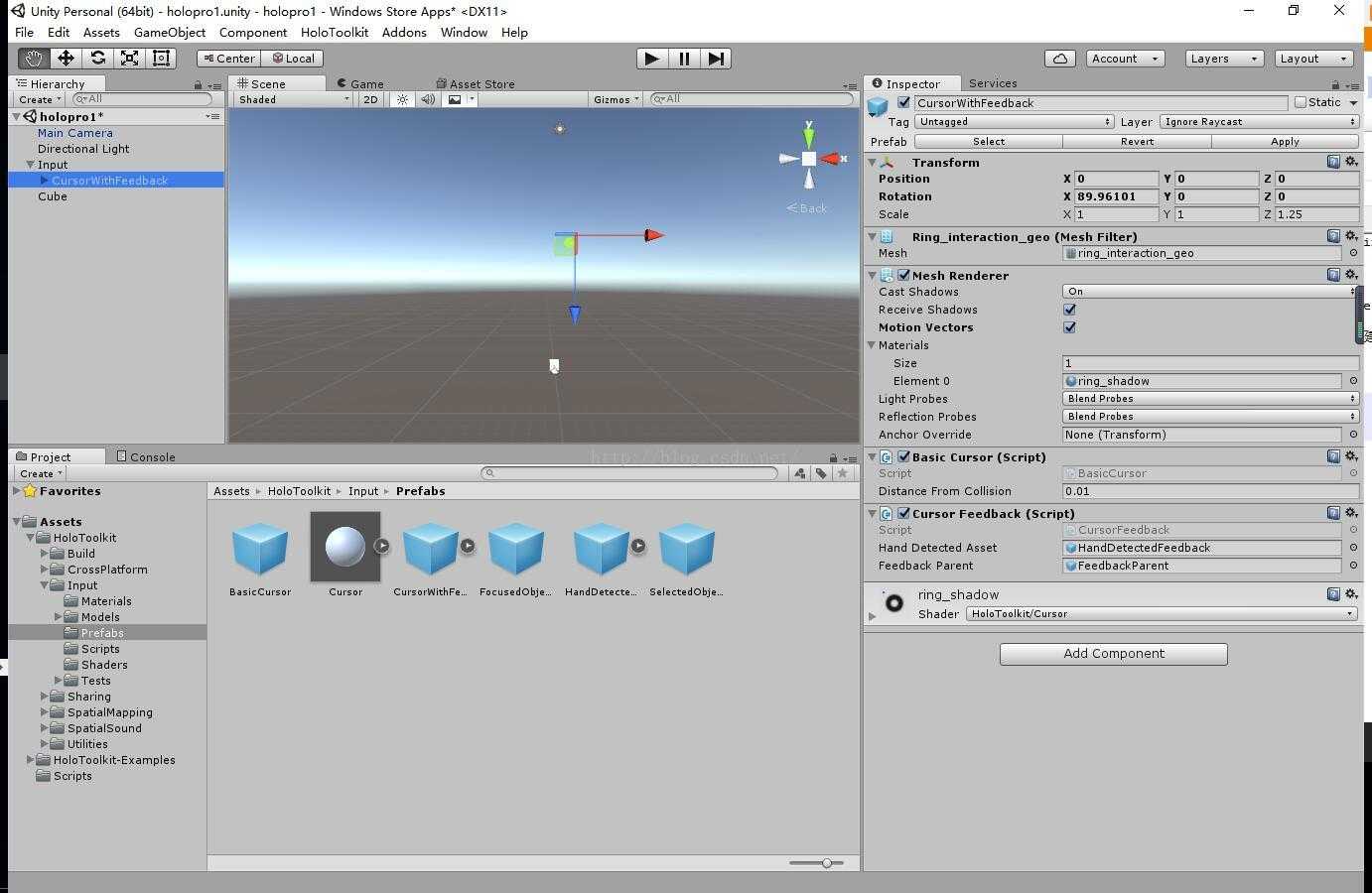The height and width of the screenshot is (893, 1372).
Task: Switch to the Game tab
Action: [360, 84]
